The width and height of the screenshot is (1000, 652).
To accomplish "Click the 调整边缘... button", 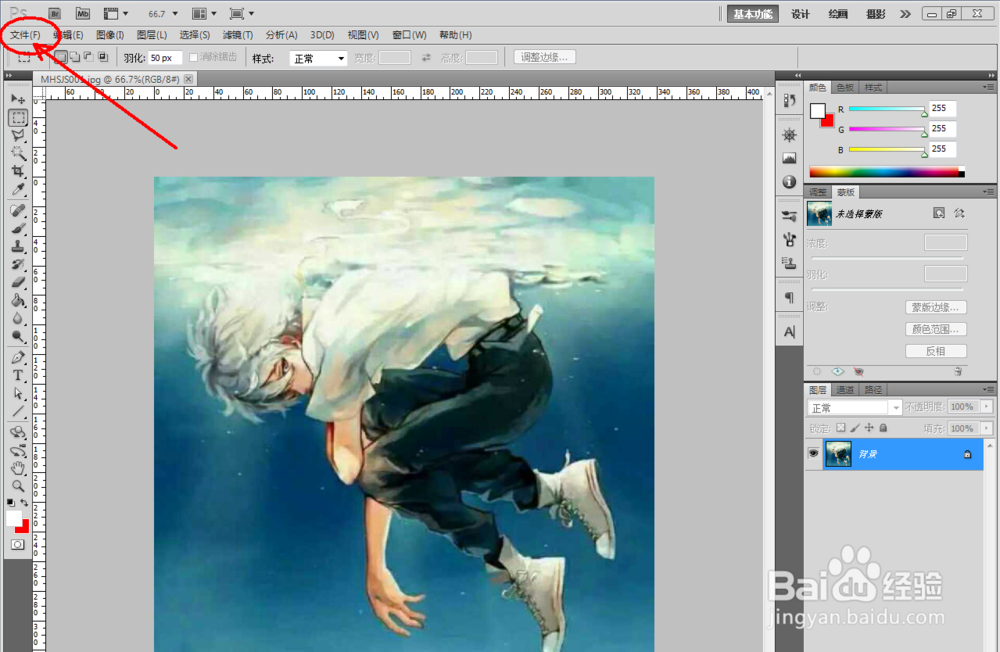I will tap(545, 57).
